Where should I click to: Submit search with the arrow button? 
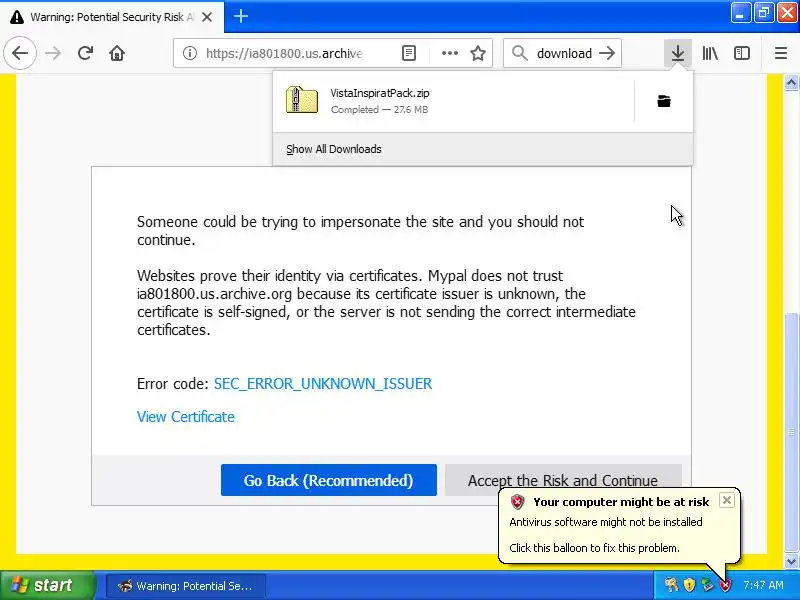pos(607,53)
